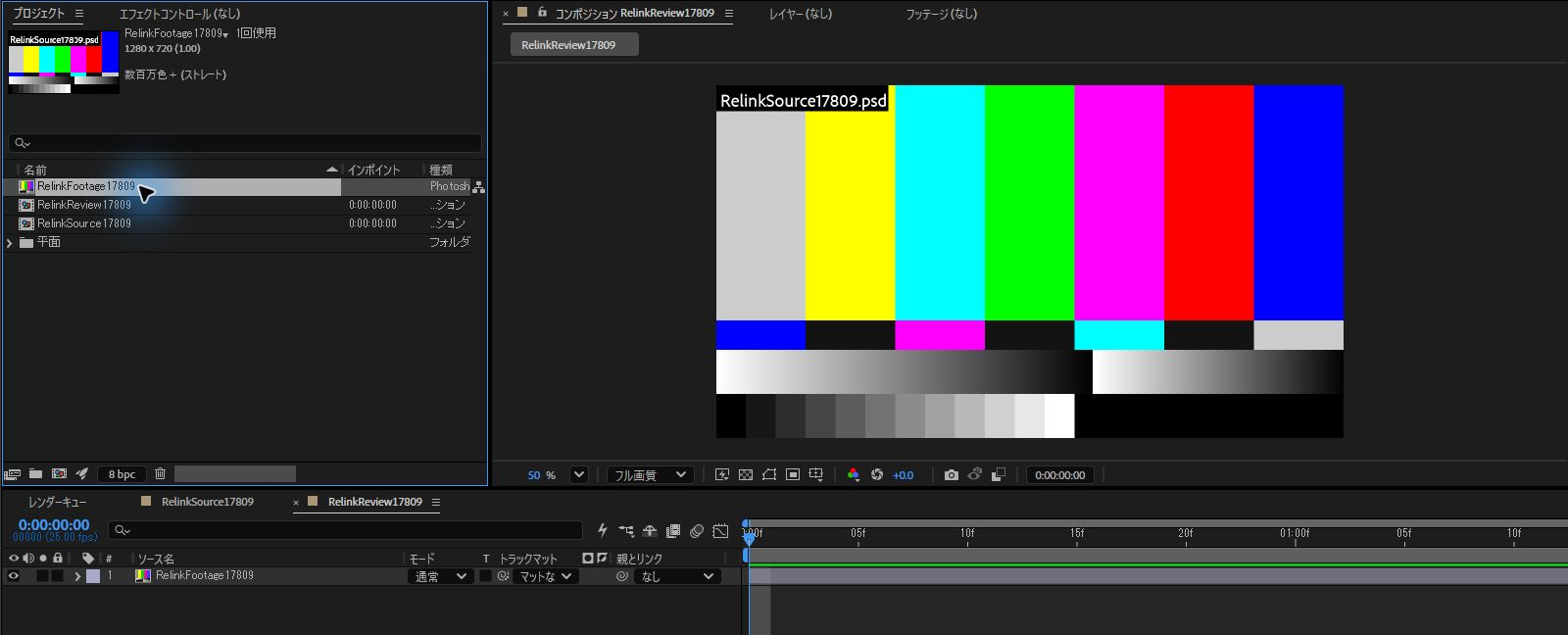
Task: Open the magnification ratio dropdown arrow
Action: 579,475
